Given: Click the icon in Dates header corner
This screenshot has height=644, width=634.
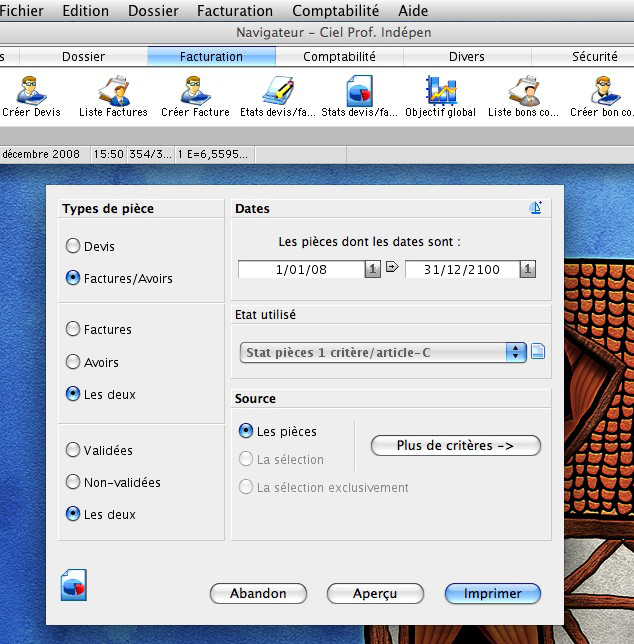Looking at the screenshot, I should 535,208.
